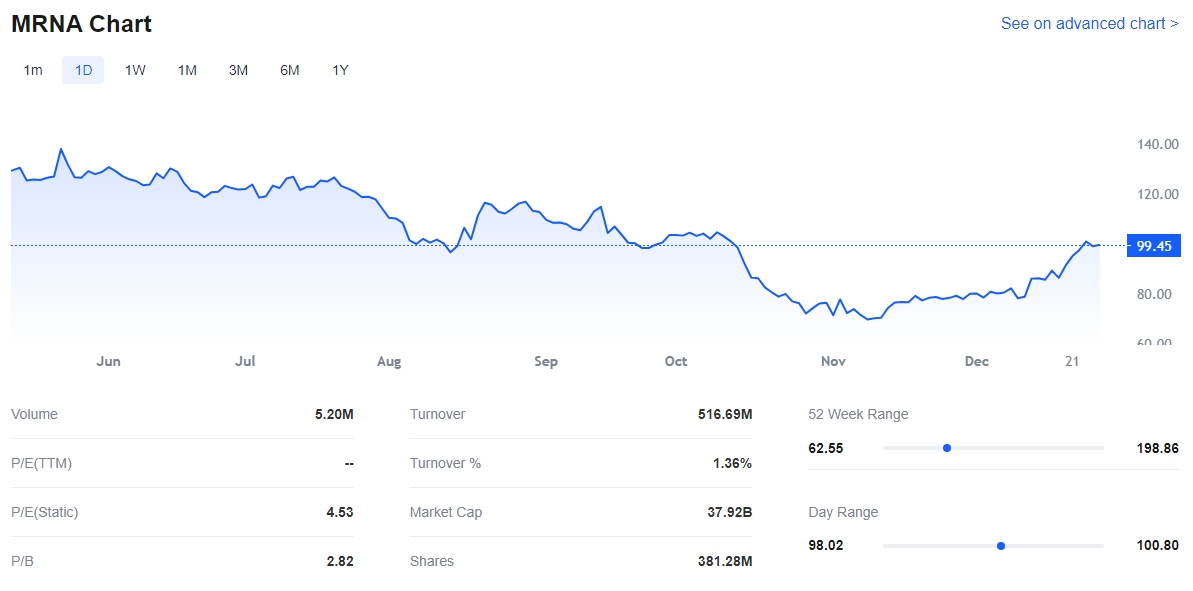This screenshot has height=591, width=1193.
Task: Click the Aug label on time axis
Action: point(389,361)
